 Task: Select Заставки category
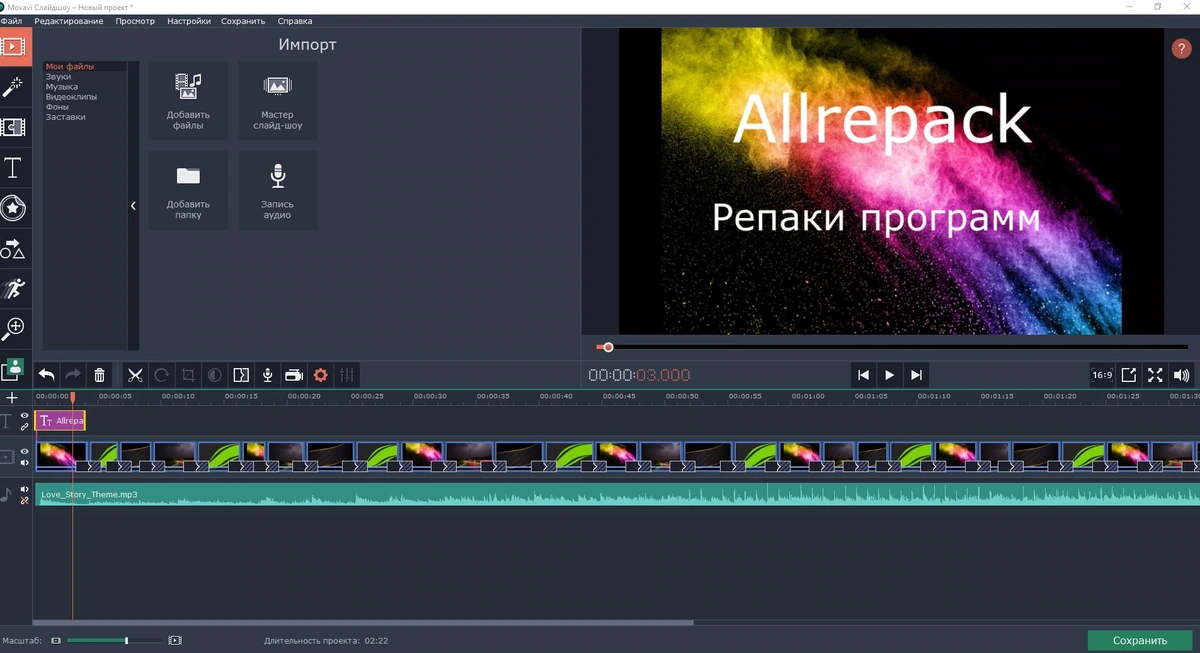pos(66,117)
